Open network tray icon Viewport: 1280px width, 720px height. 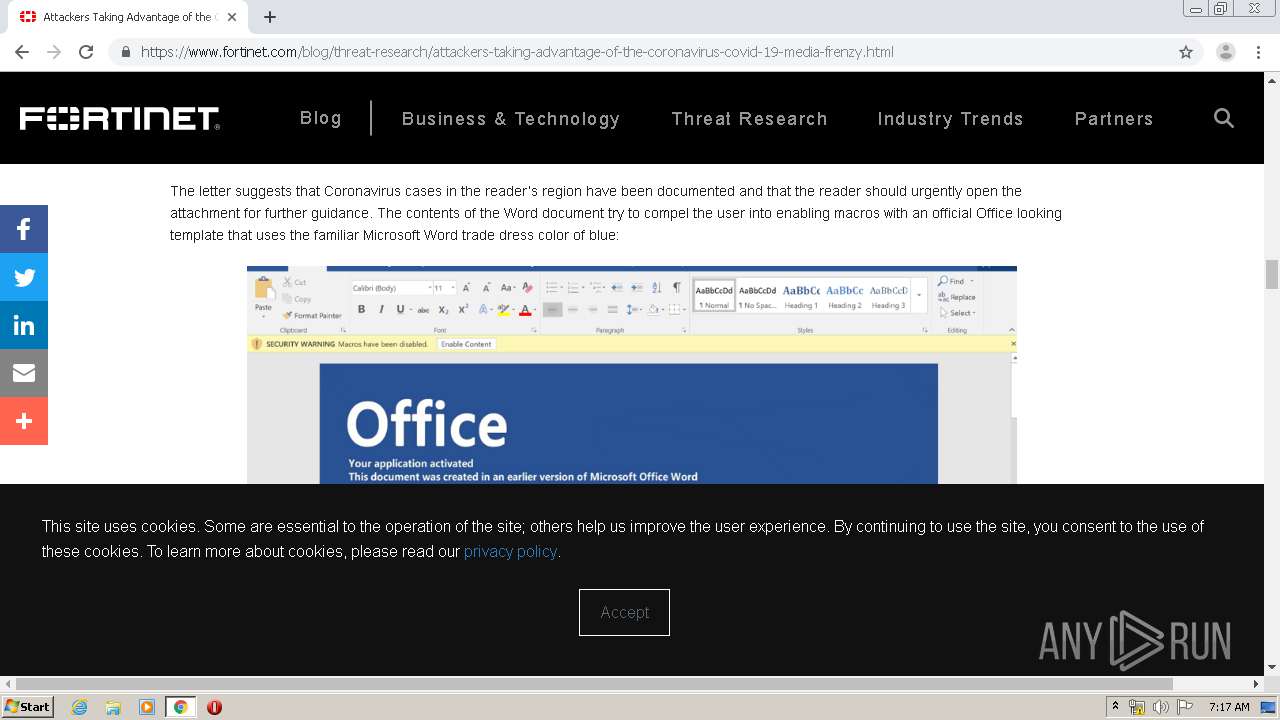coord(1137,707)
